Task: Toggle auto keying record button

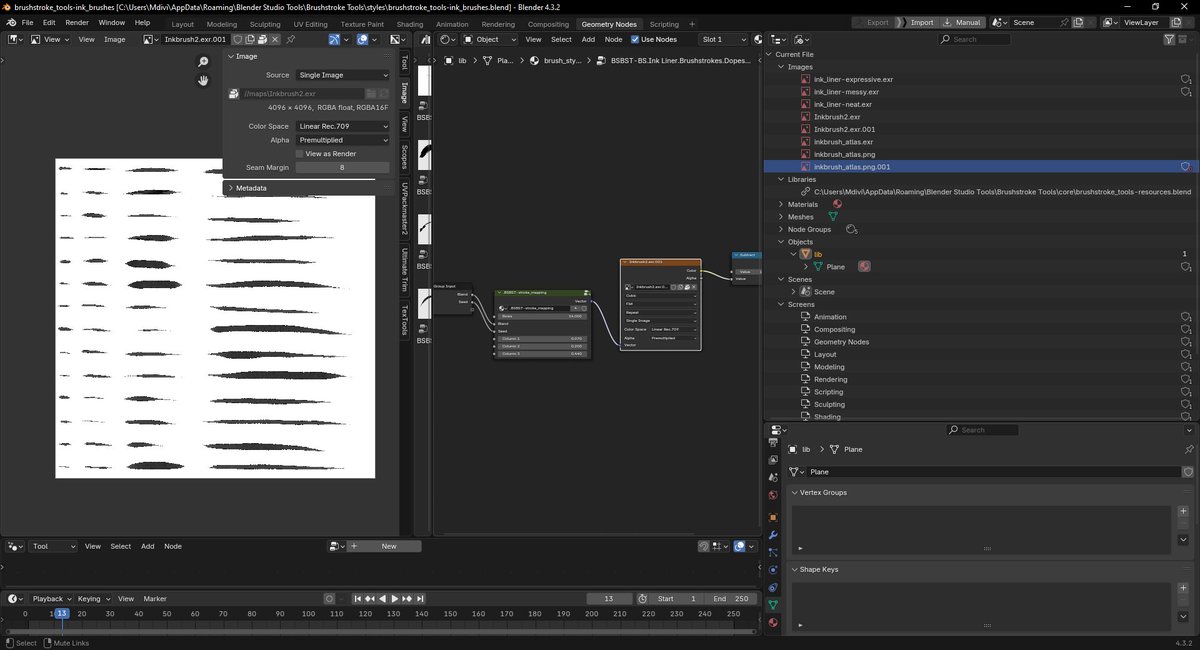Action: (329, 598)
